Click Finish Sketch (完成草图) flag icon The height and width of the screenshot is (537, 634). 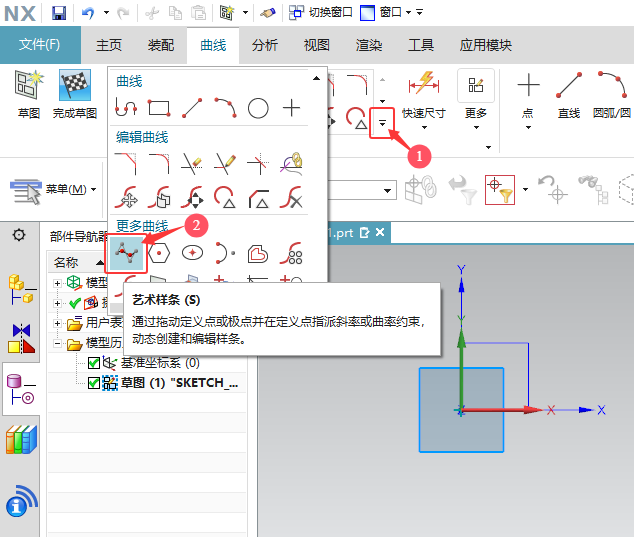[x=75, y=85]
